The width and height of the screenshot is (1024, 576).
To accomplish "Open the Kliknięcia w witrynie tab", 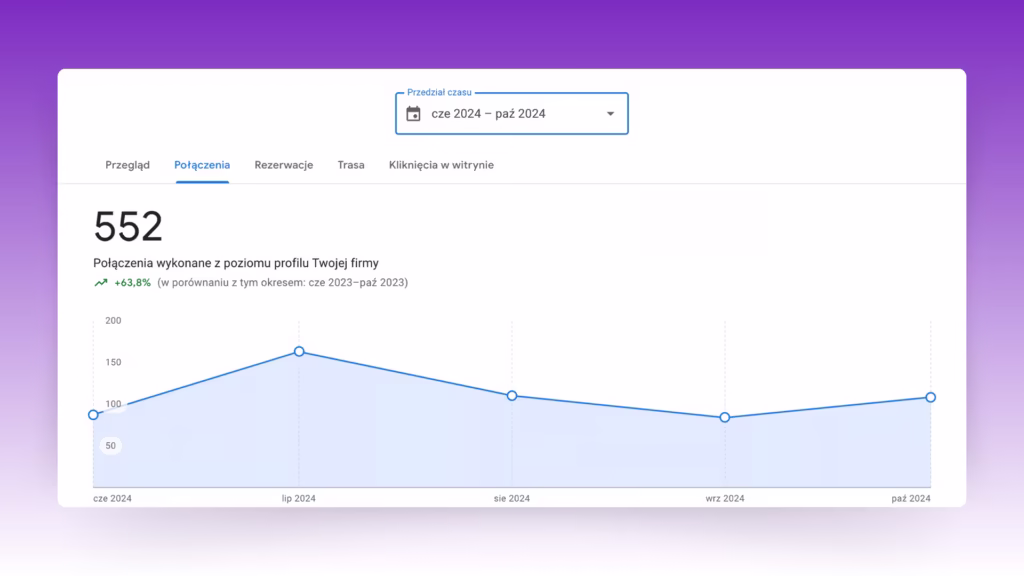I will (x=441, y=165).
